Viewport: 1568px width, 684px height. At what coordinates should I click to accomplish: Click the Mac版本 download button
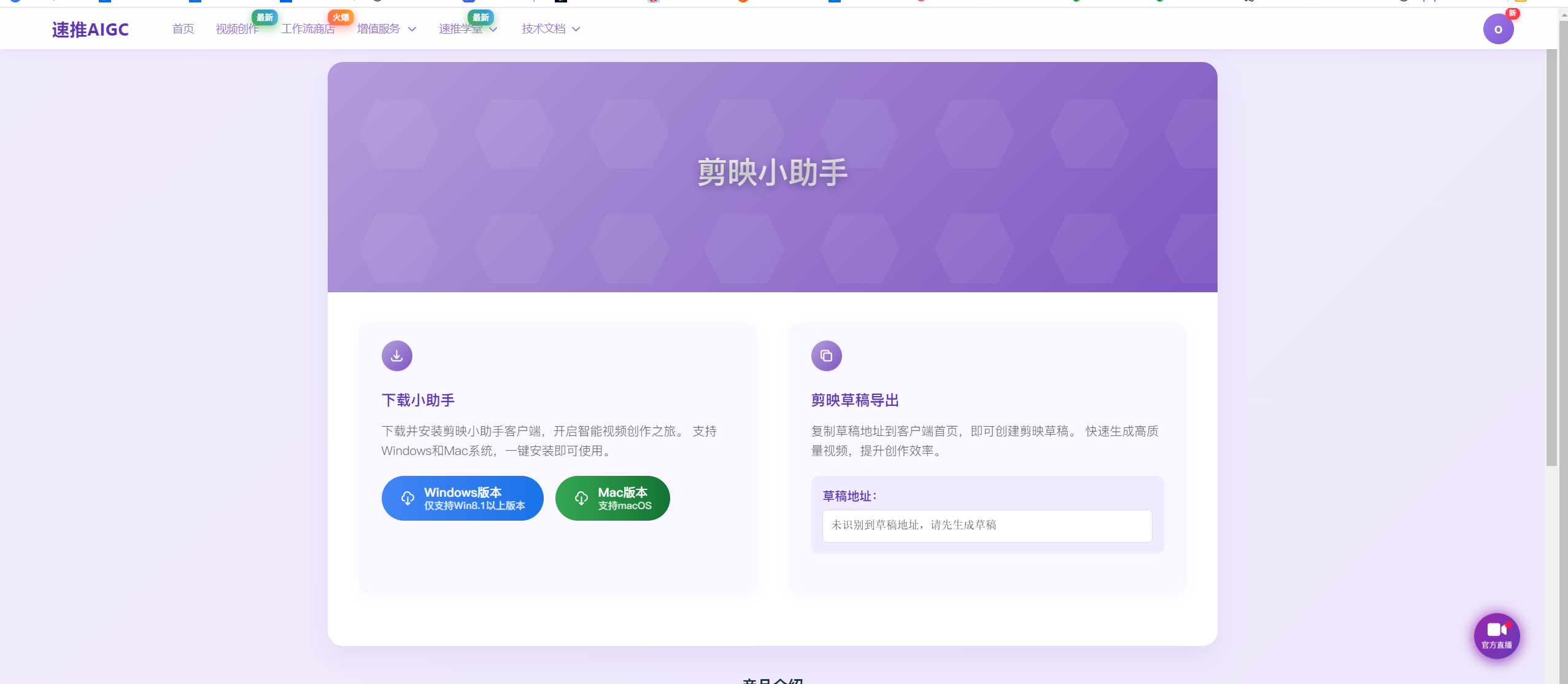[612, 498]
